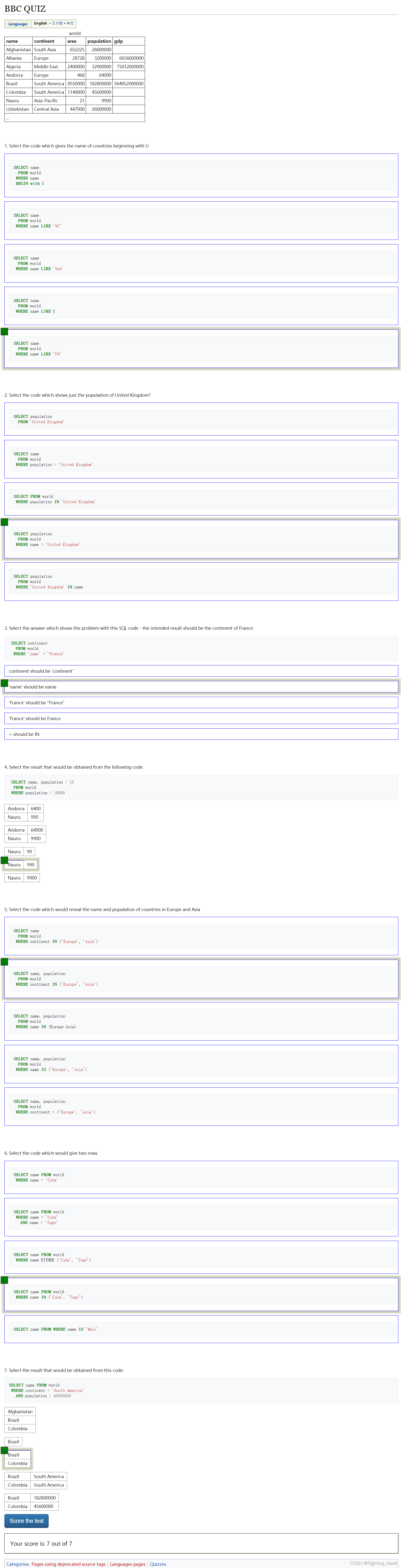Select option 'name' should be name
The image size is (401, 1568).
201,687
